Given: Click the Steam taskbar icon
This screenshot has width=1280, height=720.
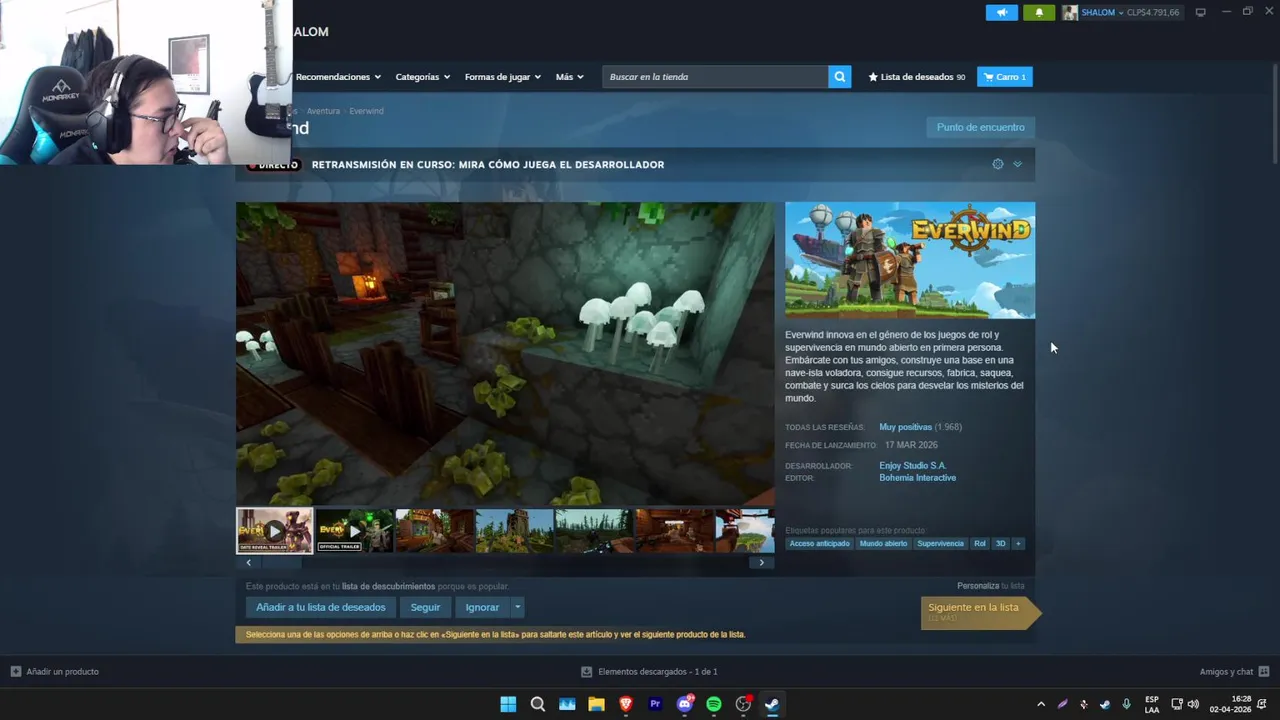Looking at the screenshot, I should [x=772, y=704].
